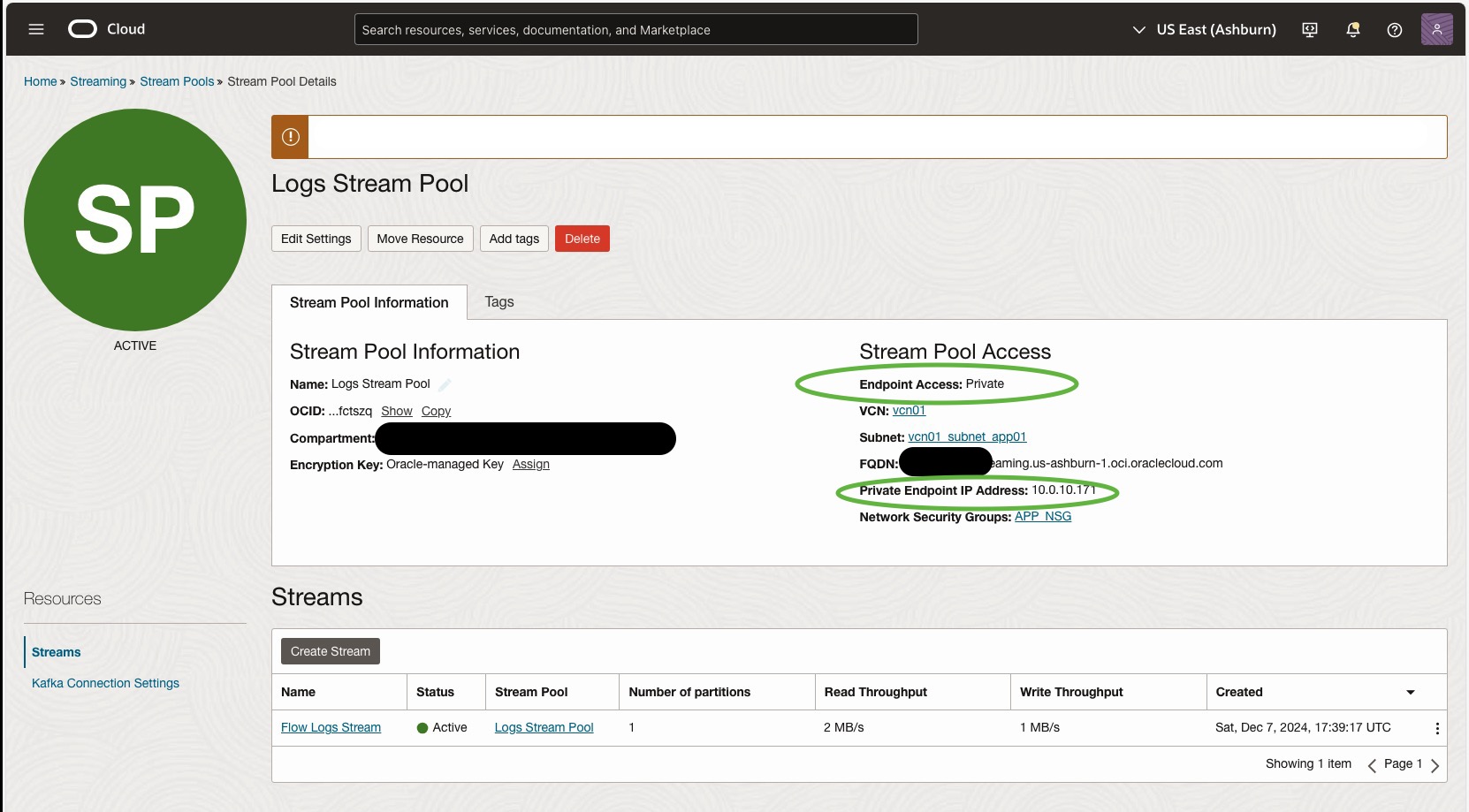Open the Cloud Shell developer tools icon

(x=1310, y=30)
